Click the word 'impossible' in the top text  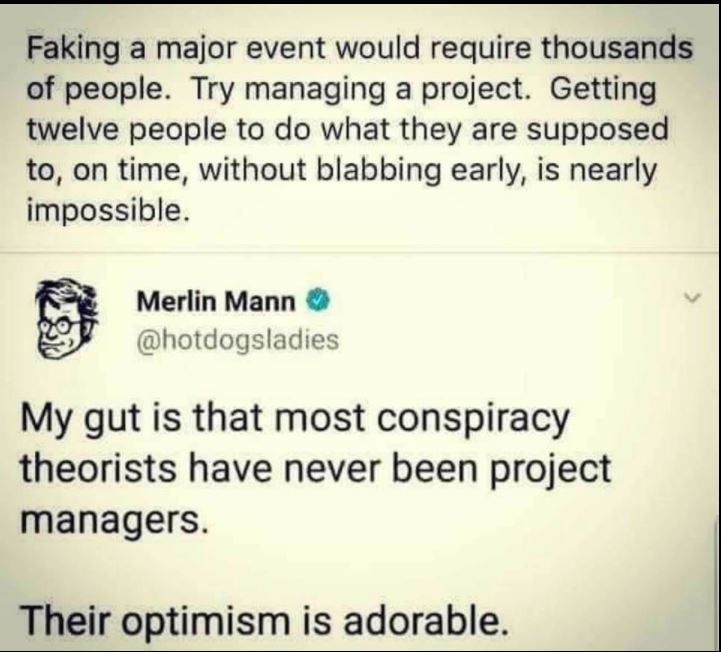105,211
